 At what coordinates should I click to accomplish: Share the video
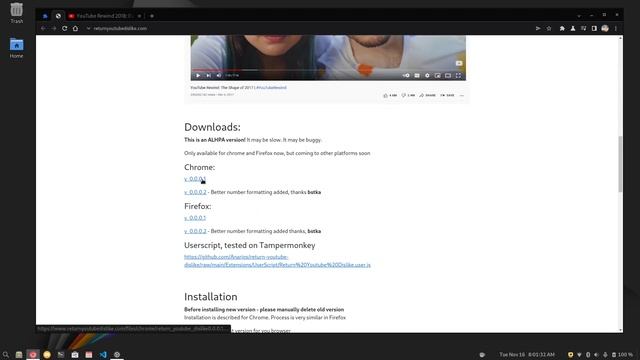(x=427, y=95)
